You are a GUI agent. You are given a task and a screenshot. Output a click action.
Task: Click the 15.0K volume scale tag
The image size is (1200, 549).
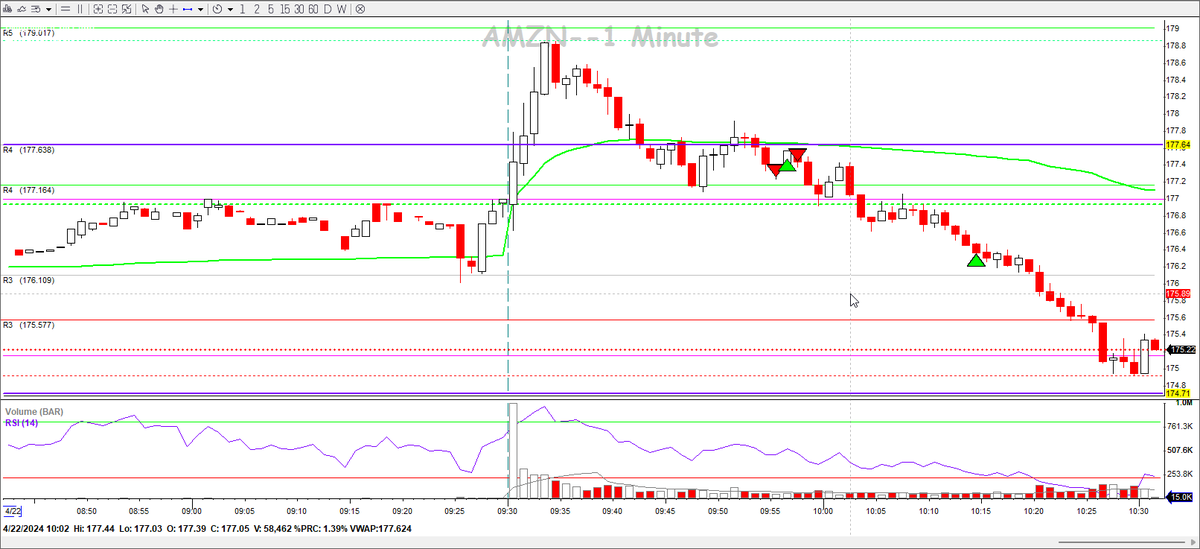(1181, 497)
